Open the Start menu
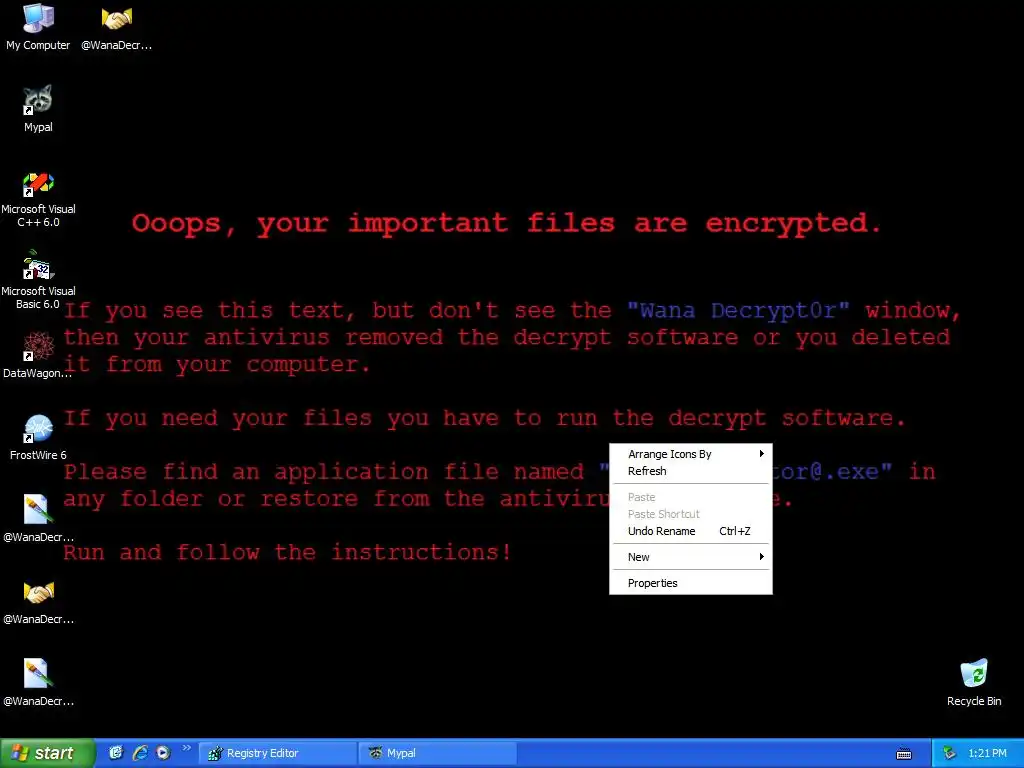 [48, 753]
